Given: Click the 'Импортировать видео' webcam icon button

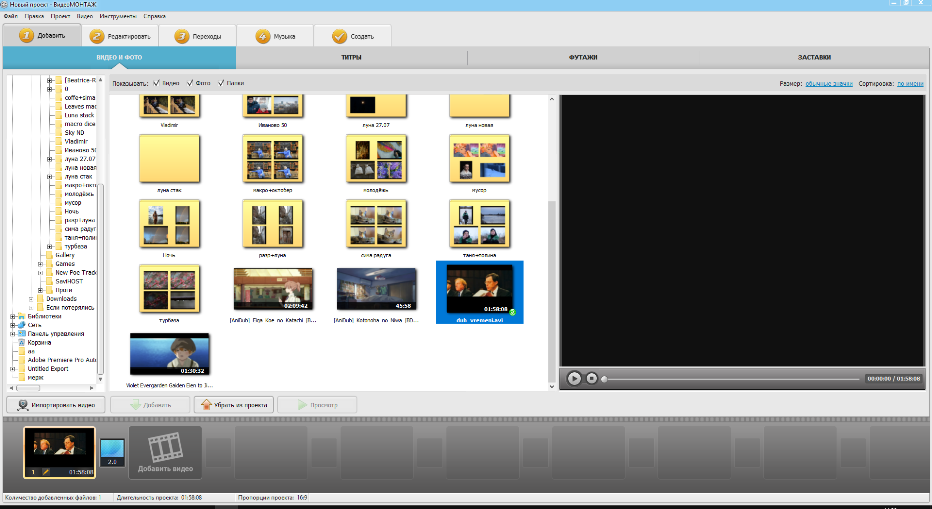Looking at the screenshot, I should (55, 405).
